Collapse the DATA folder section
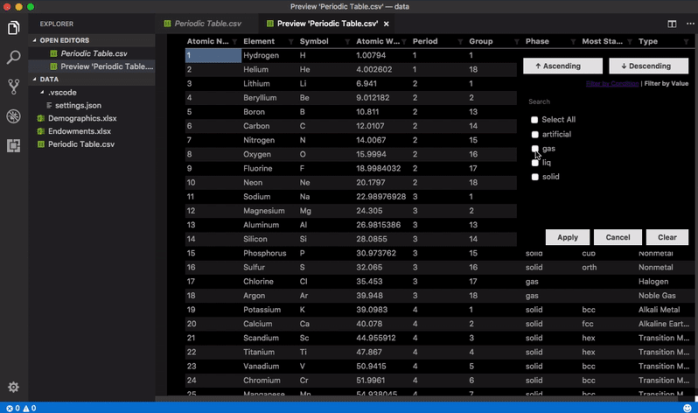This screenshot has width=698, height=413. tap(35, 79)
